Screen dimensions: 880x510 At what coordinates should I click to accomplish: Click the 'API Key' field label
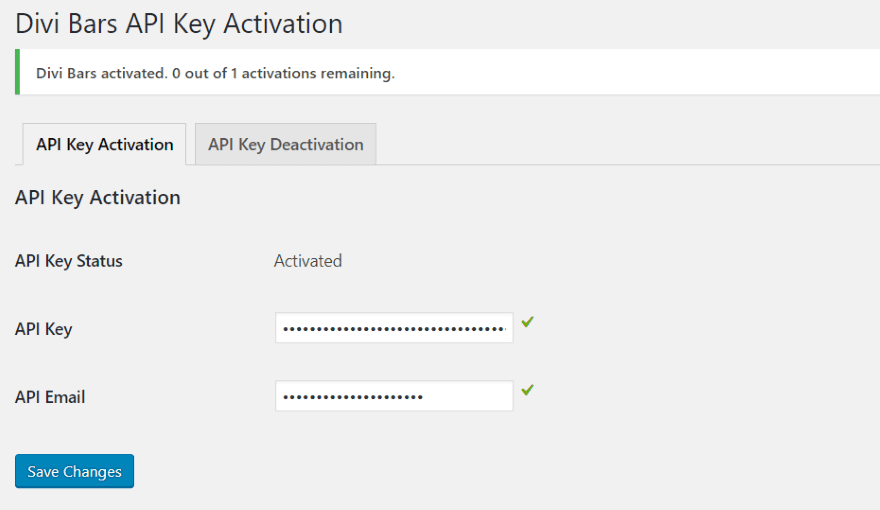click(x=44, y=329)
